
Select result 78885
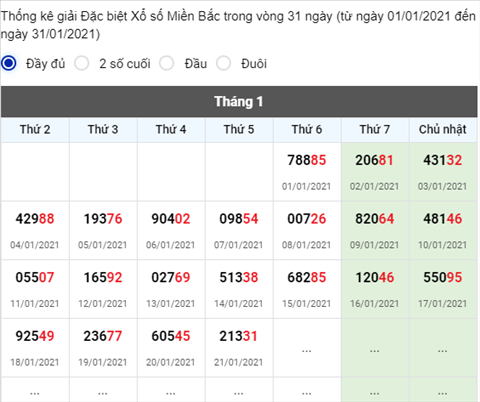tap(307, 160)
